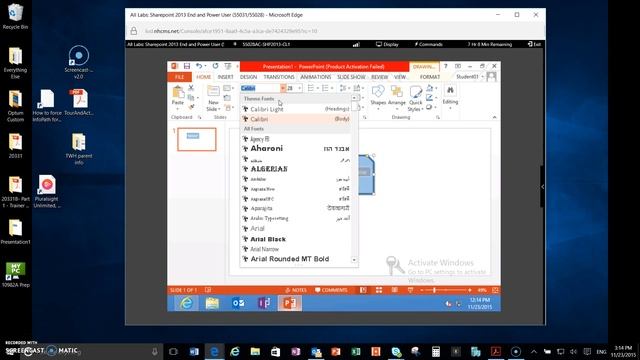Click the Redo/Repeat icon in Quick Access
Image resolution: width=640 pixels, height=360 pixels.
(x=215, y=66)
